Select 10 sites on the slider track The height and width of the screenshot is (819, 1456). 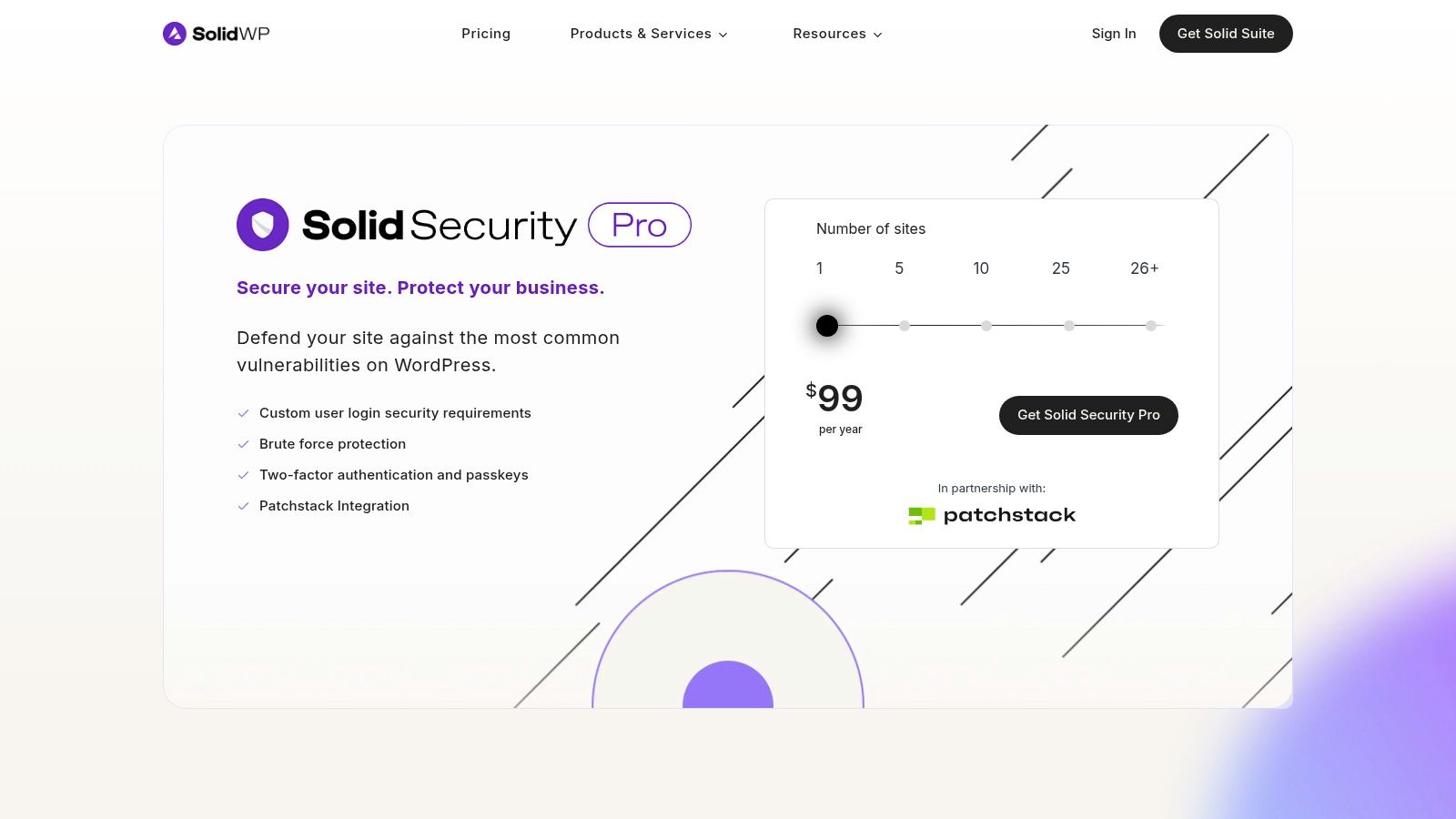[986, 325]
